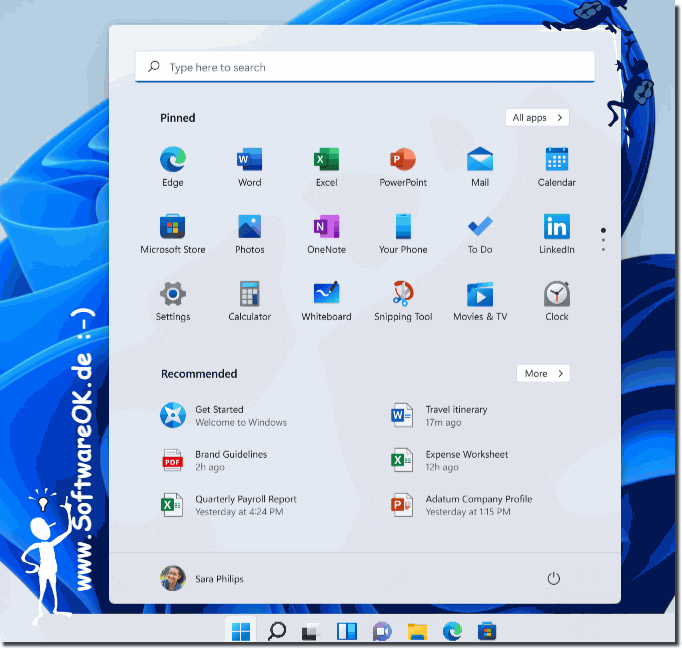Screen dimensions: 682x649
Task: Open Brand Guidelines PDF file
Action: tap(214, 461)
